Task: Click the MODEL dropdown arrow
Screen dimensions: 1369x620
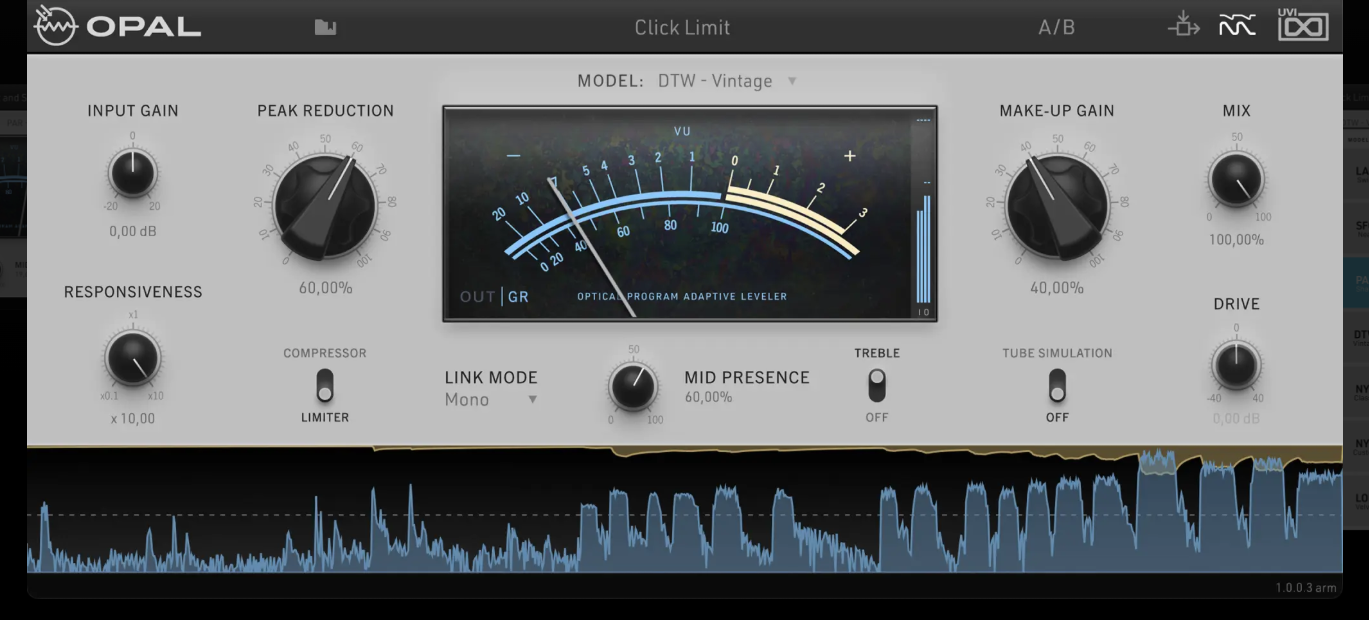Action: (792, 81)
